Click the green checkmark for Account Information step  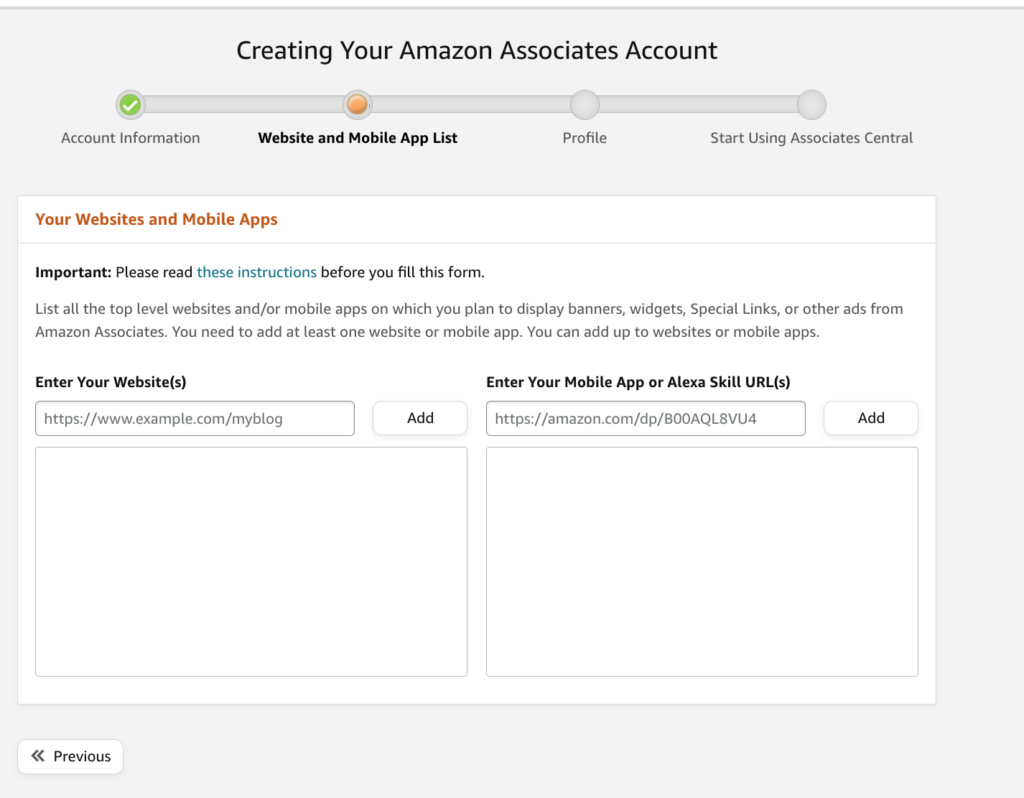130,104
